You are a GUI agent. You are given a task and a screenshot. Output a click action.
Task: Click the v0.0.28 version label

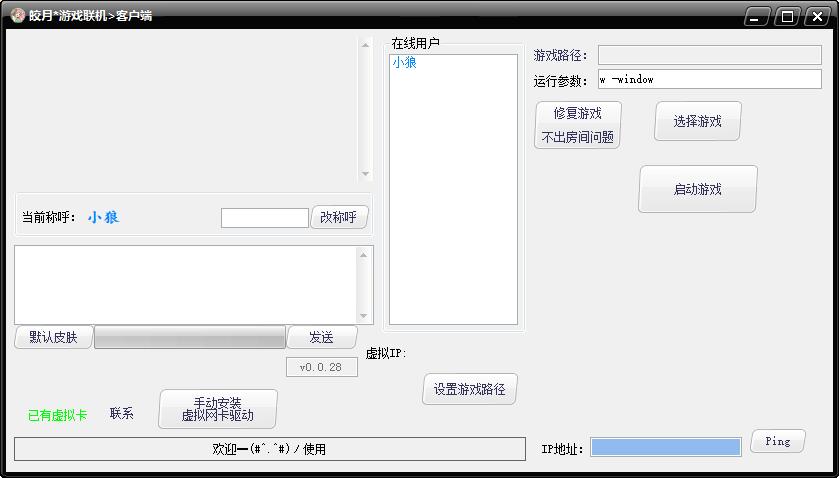coord(322,367)
